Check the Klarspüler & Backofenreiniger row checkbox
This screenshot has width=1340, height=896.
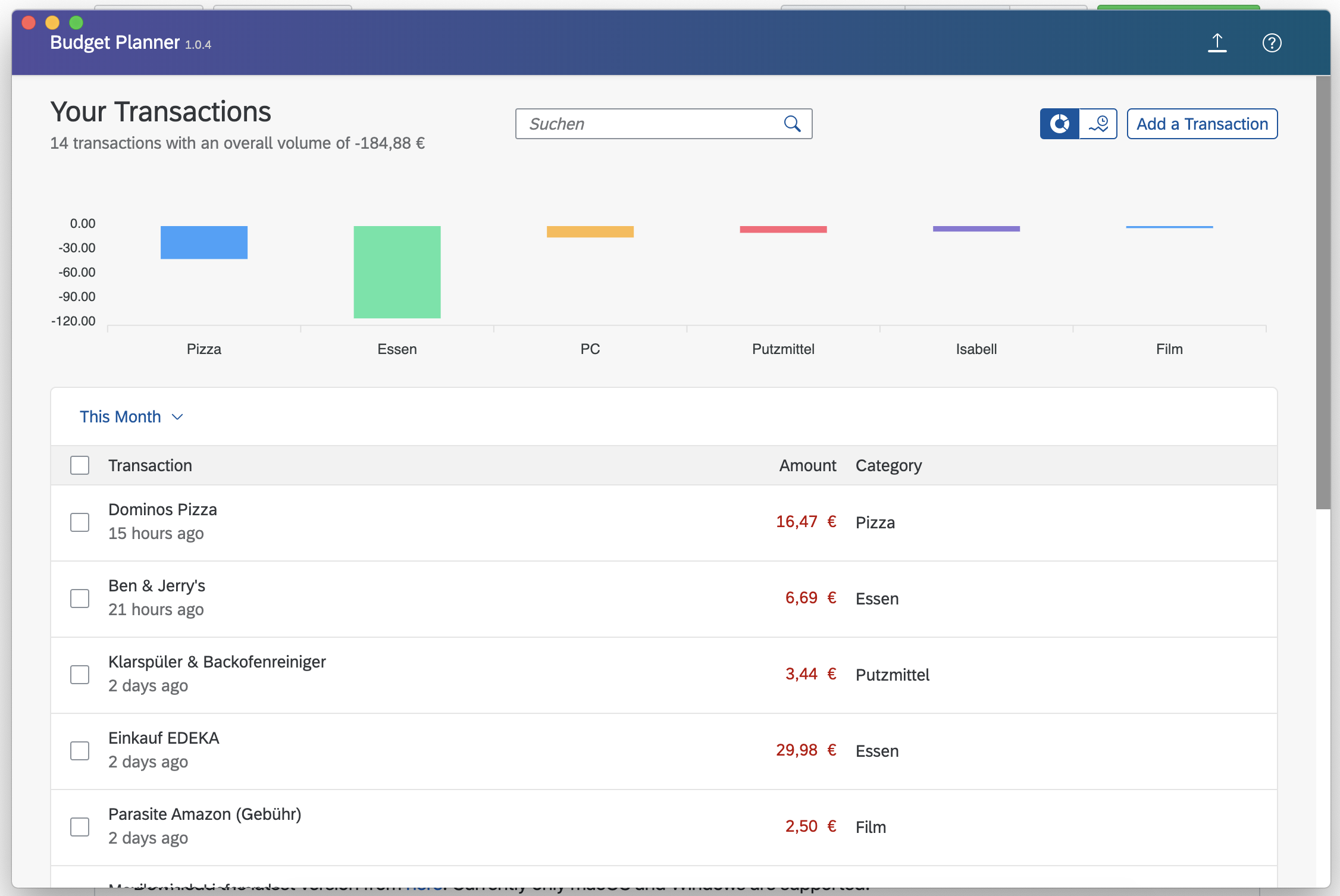[x=80, y=675]
